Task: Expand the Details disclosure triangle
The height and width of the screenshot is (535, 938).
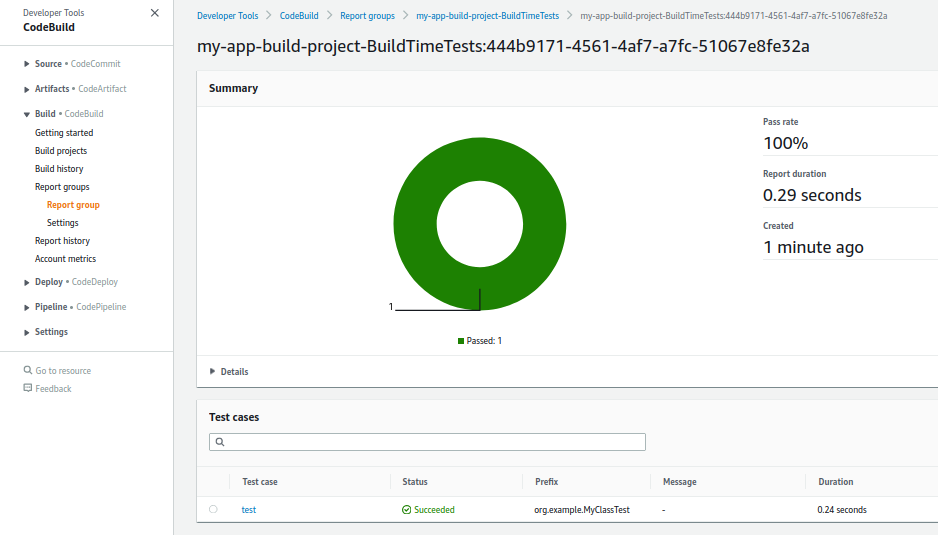Action: [212, 372]
